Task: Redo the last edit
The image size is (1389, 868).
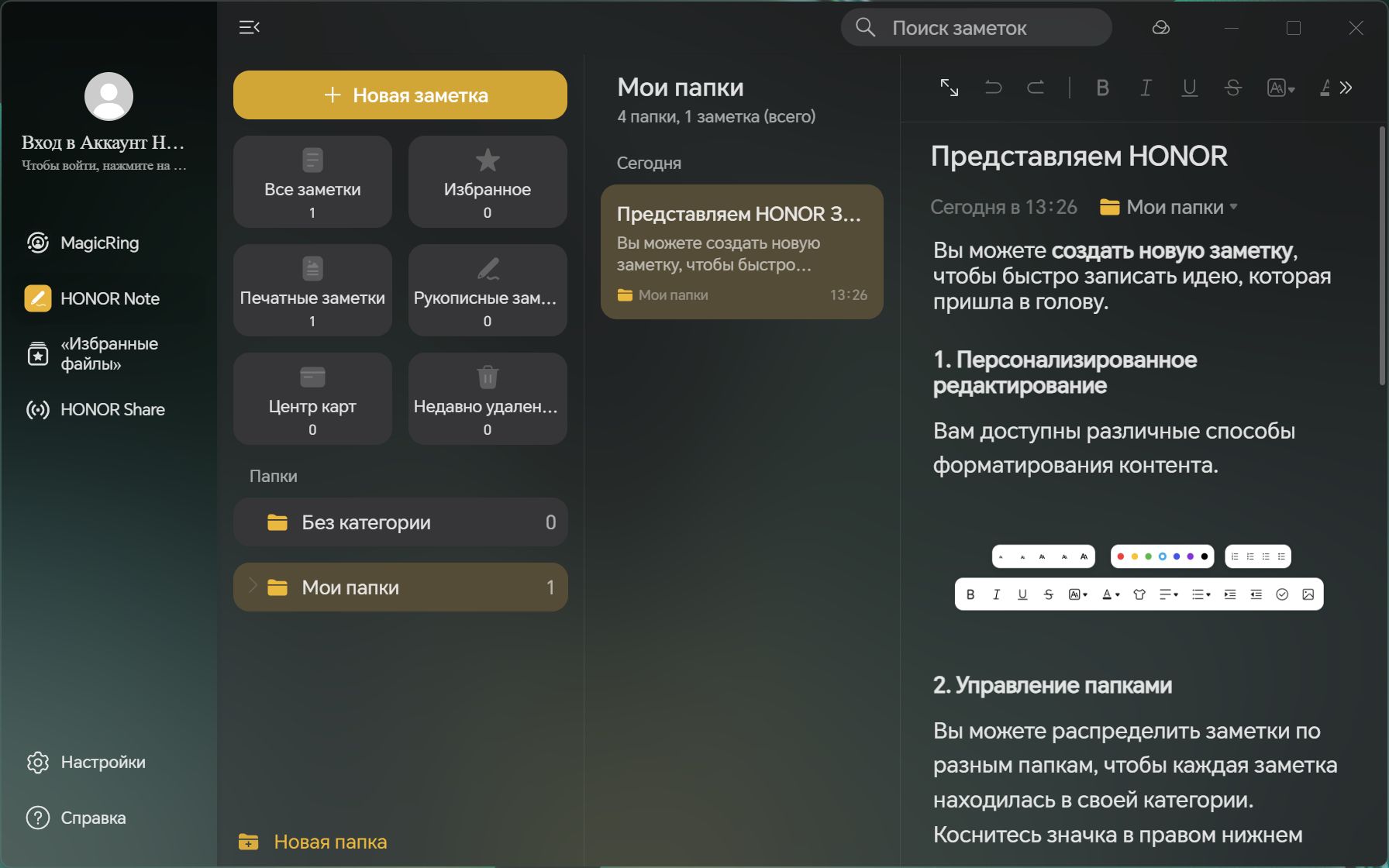Action: click(1036, 88)
